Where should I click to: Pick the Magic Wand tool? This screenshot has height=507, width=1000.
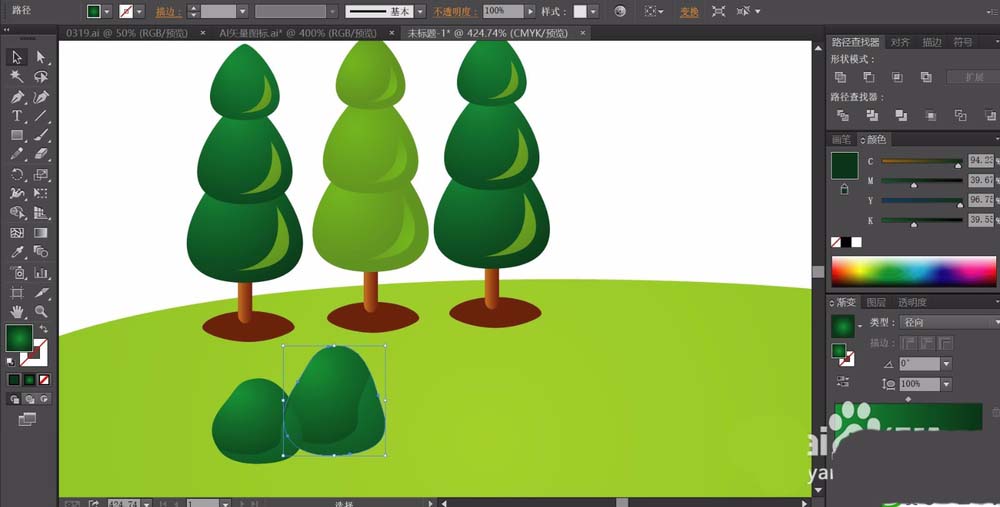point(17,77)
